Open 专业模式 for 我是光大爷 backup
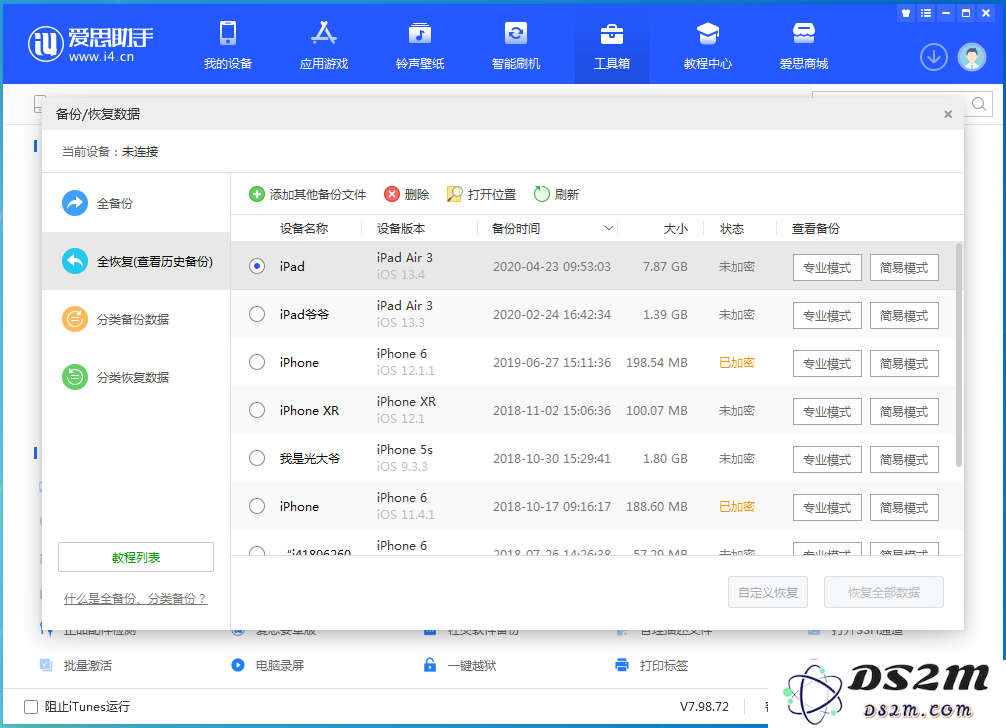Image resolution: width=1006 pixels, height=728 pixels. click(x=827, y=460)
